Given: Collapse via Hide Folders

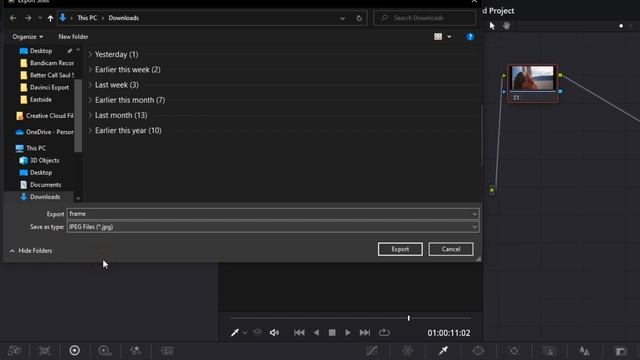Looking at the screenshot, I should coord(31,251).
